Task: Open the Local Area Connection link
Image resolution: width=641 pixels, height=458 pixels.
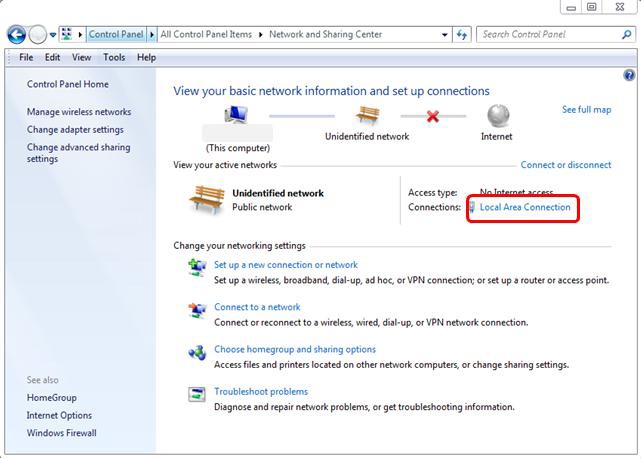Action: pos(525,207)
